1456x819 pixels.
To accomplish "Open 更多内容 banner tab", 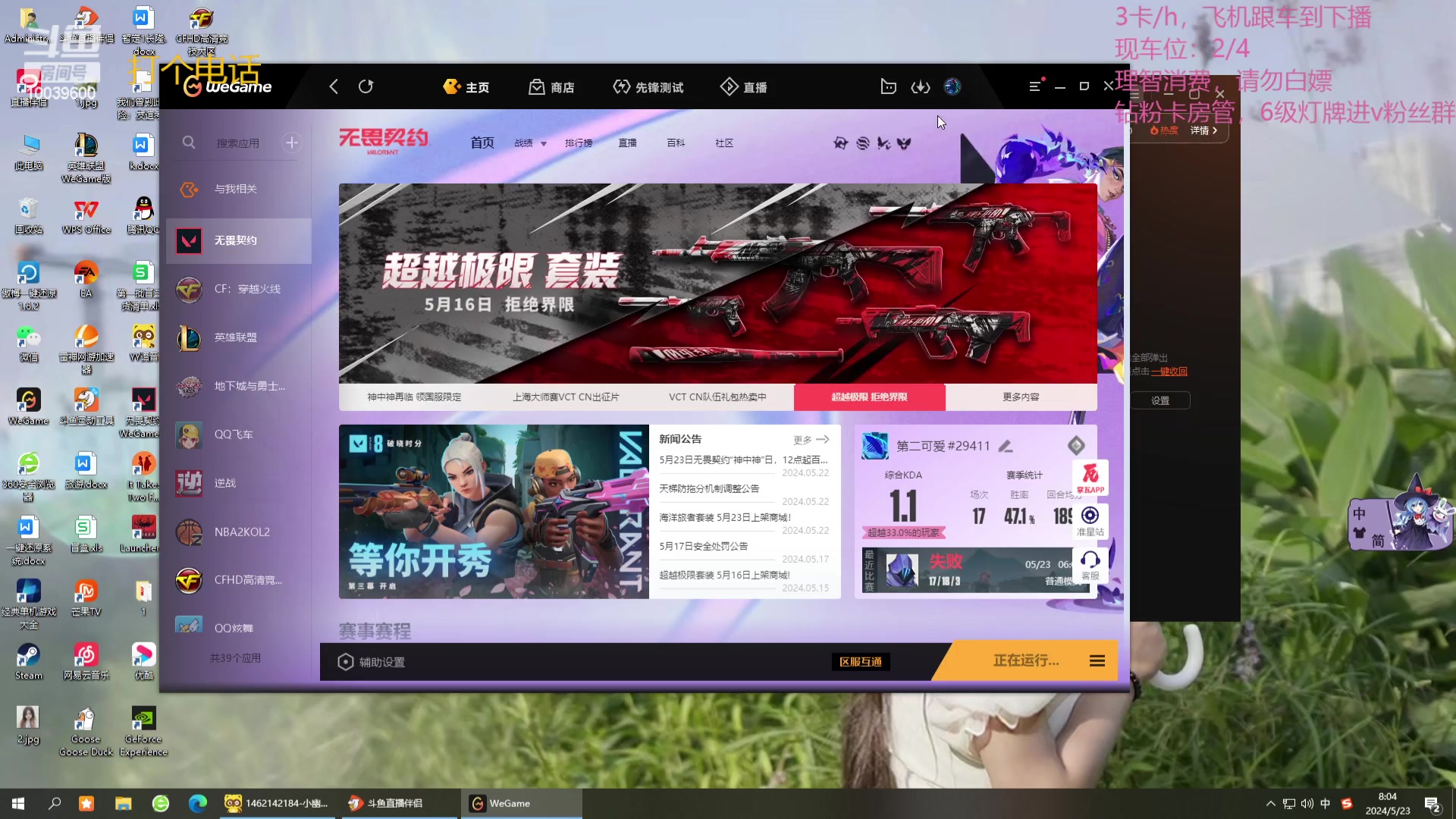I will point(1021,397).
